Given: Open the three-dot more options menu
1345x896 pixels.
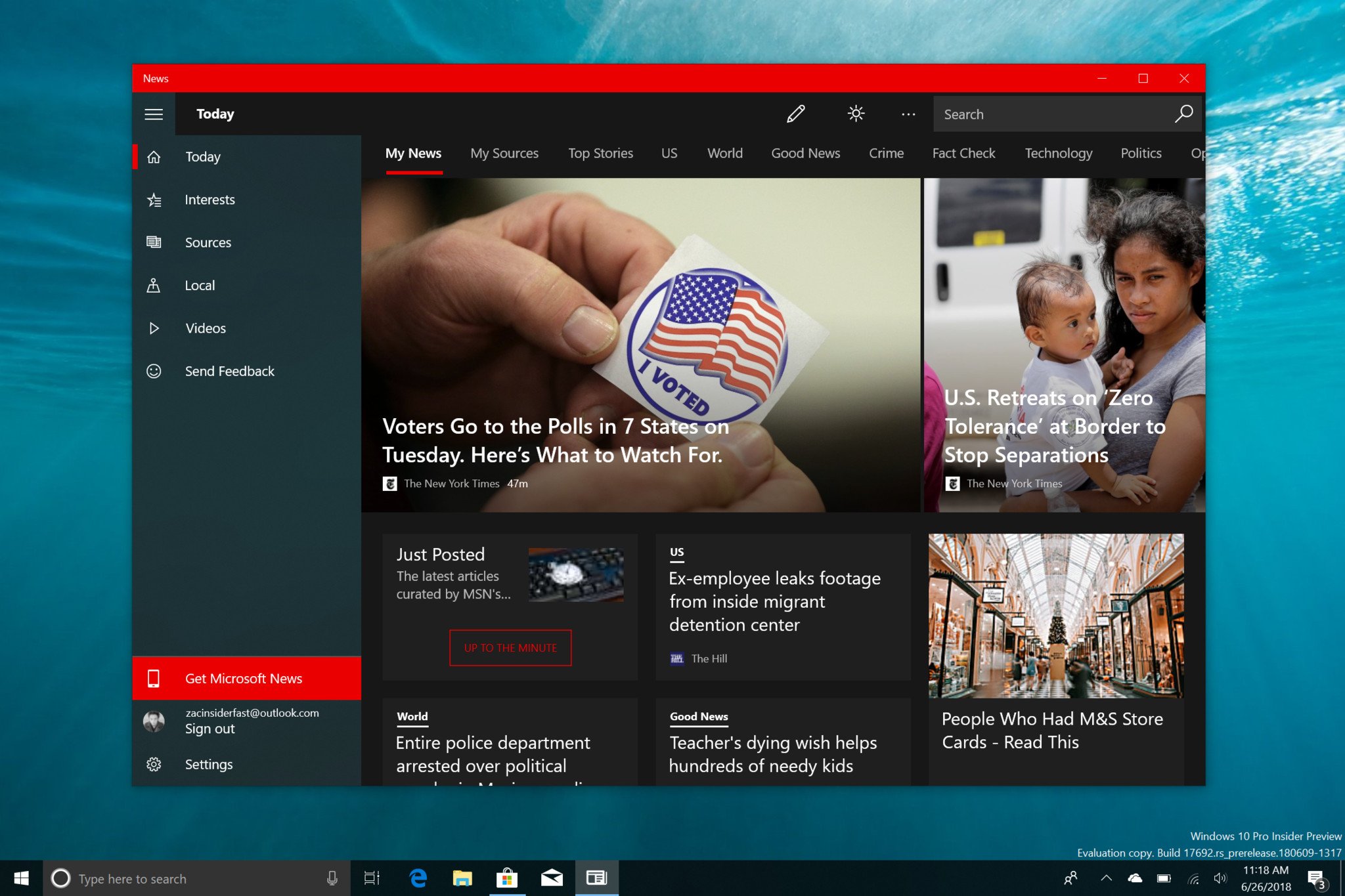Looking at the screenshot, I should point(908,114).
